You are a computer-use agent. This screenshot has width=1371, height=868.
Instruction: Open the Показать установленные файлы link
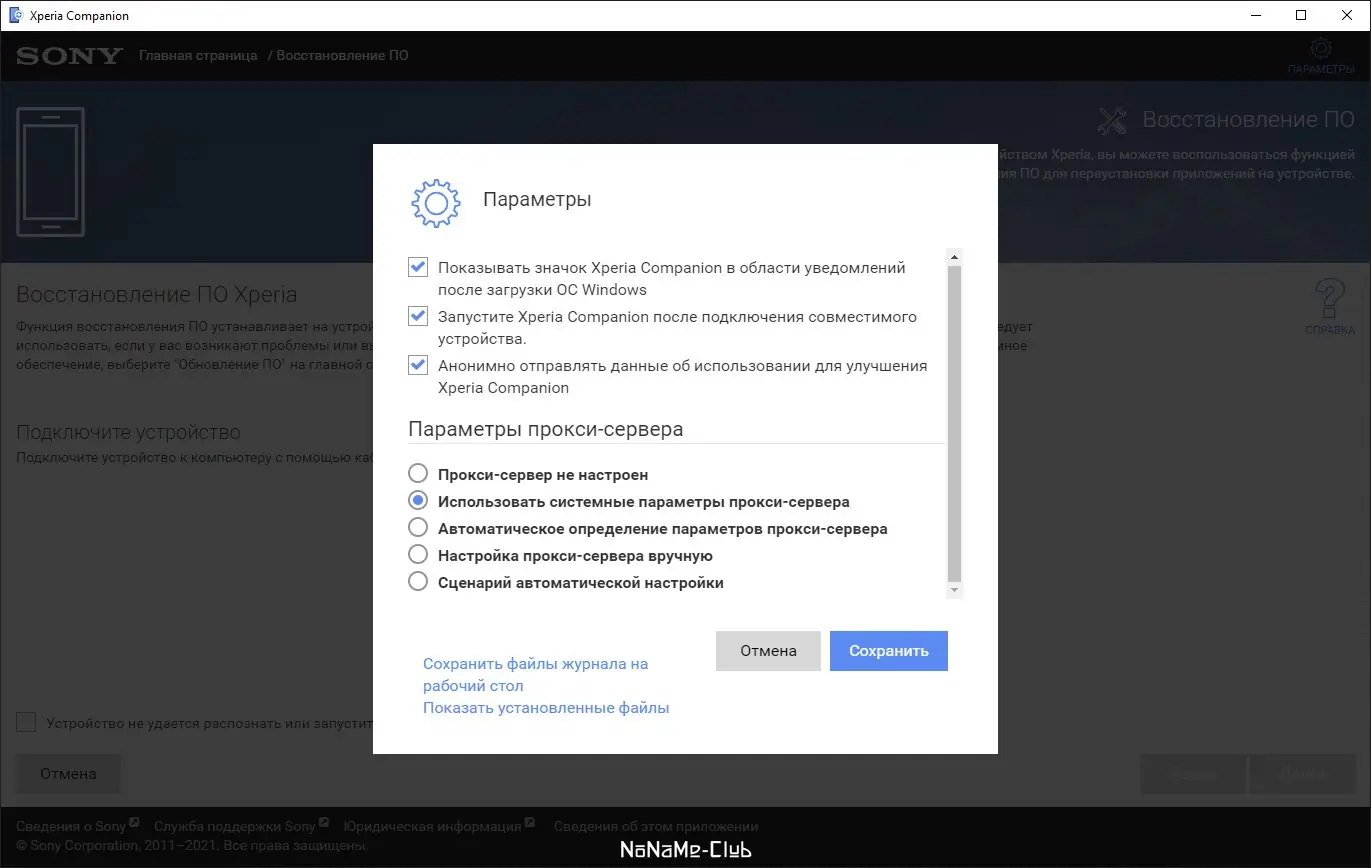tap(545, 707)
